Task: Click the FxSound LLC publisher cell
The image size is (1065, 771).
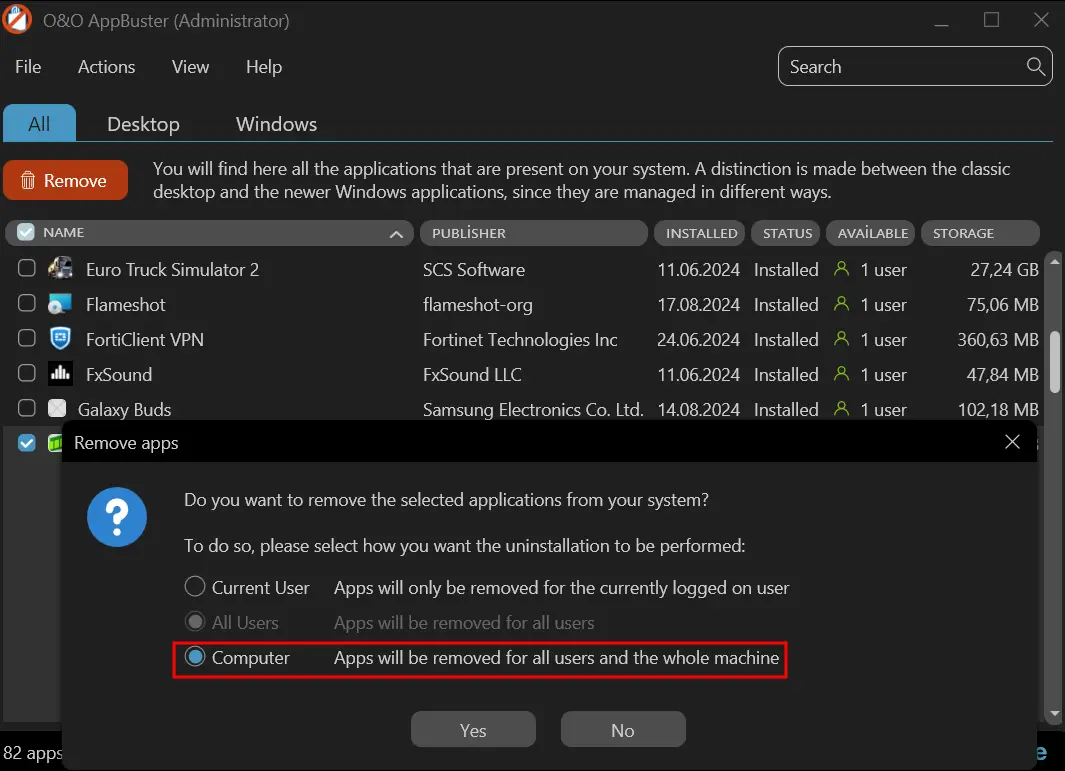Action: pos(472,374)
